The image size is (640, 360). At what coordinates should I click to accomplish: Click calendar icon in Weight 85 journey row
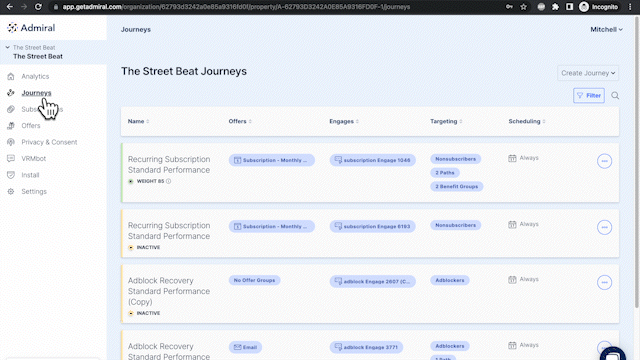click(x=512, y=158)
